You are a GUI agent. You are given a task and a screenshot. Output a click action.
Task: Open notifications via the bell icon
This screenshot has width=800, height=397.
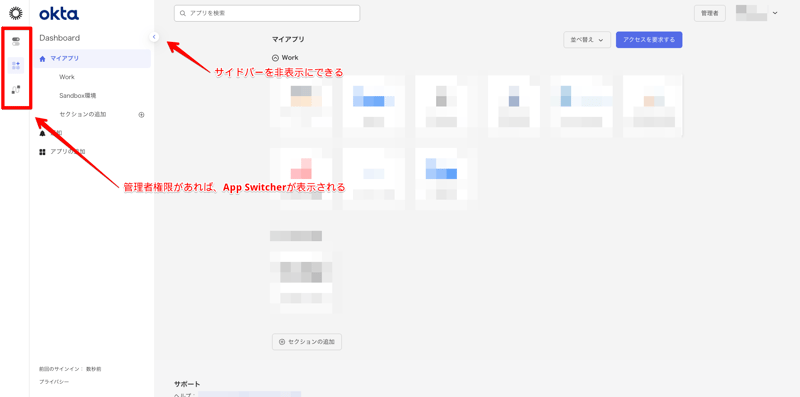coord(42,133)
